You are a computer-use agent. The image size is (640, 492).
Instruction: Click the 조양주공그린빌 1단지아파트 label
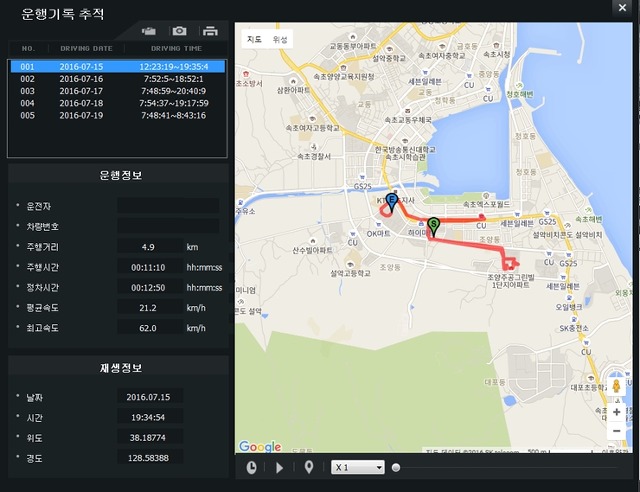coord(511,281)
